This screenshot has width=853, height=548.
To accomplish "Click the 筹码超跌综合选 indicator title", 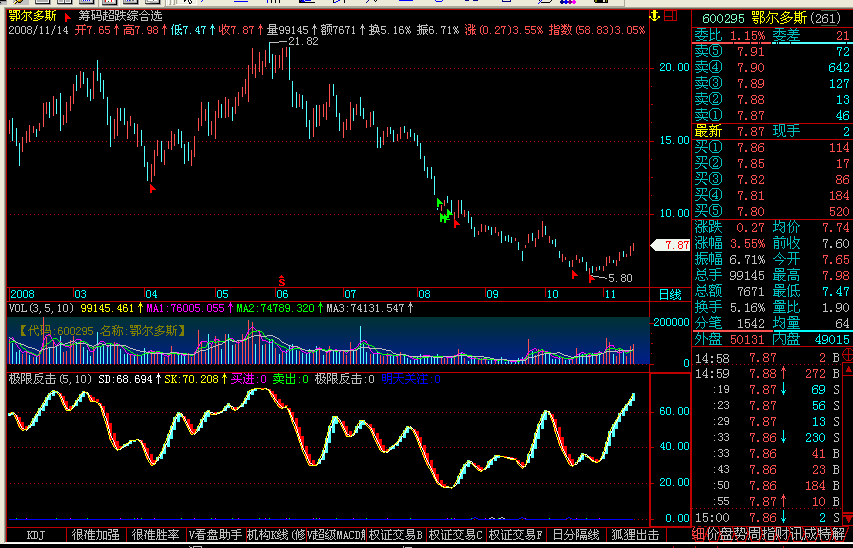I will (120, 16).
